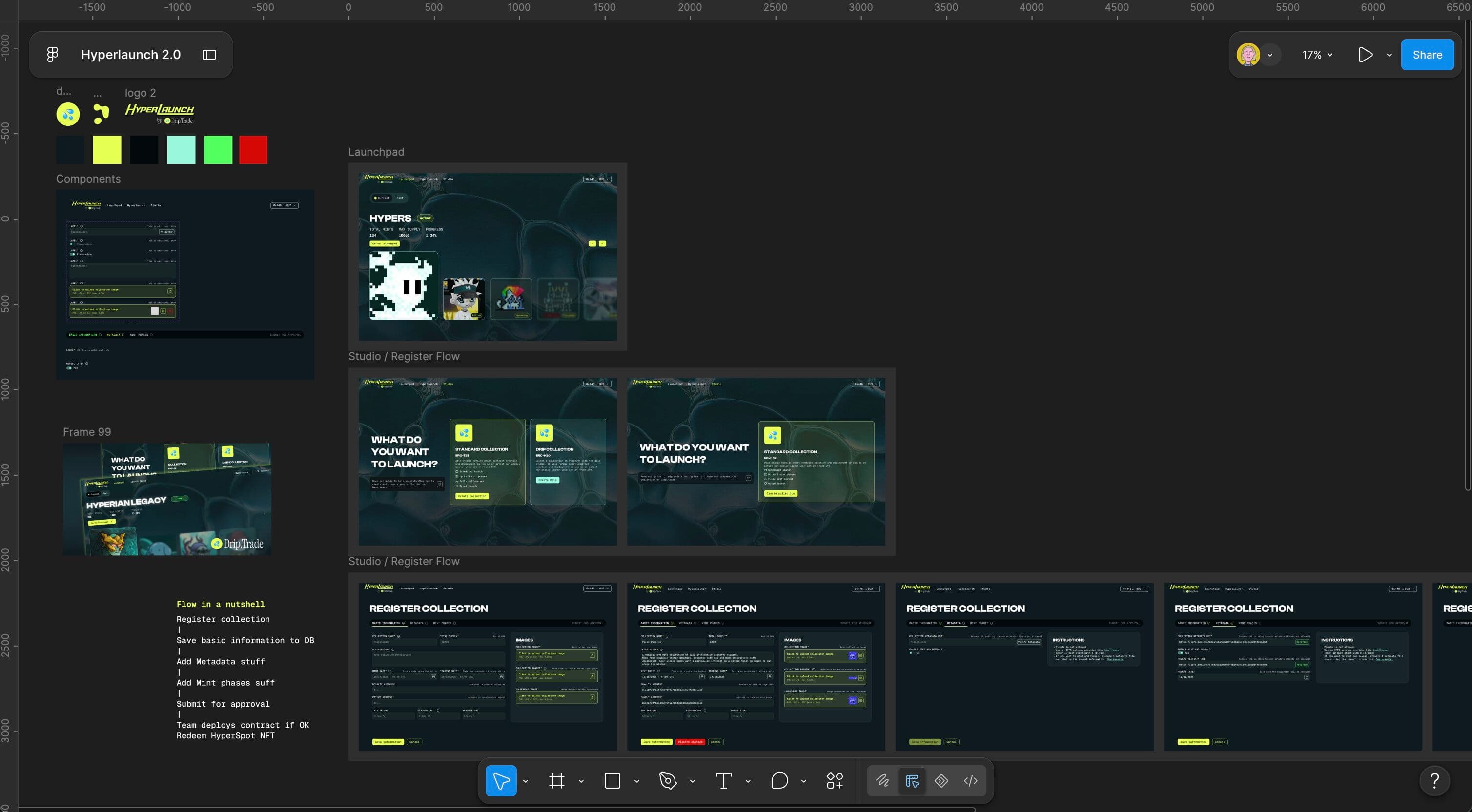Viewport: 1472px width, 812px height.
Task: Toggle the sidebar panel icon beside Hyperlaunch 2.0
Action: 209,55
